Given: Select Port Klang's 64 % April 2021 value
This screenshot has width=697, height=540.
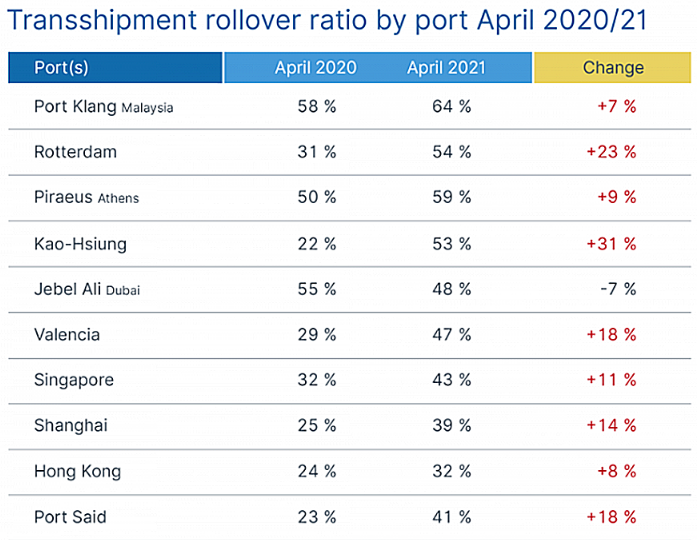Looking at the screenshot, I should coord(451,107).
